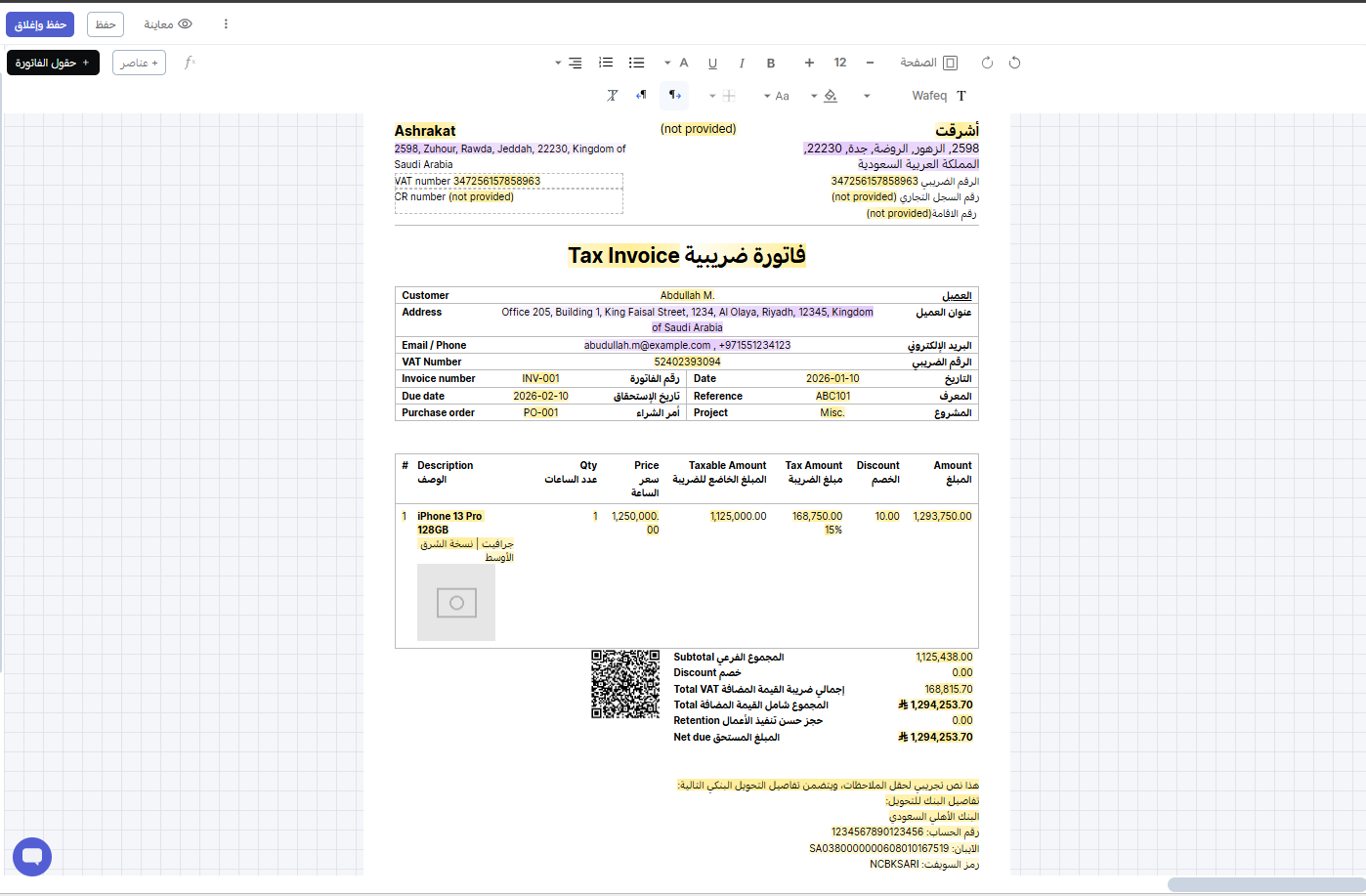
Task: Select the product image placeholder
Action: (456, 603)
